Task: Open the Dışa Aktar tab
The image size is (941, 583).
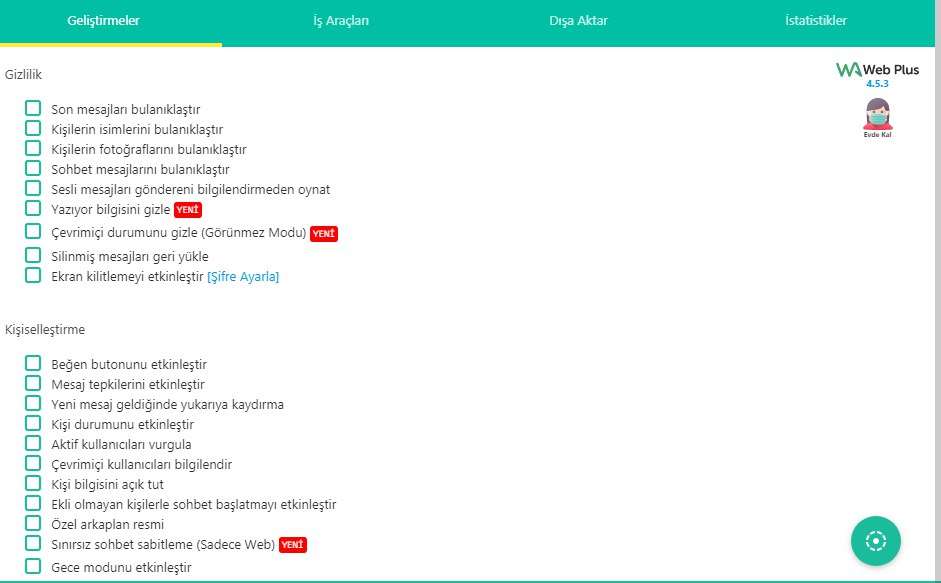Action: click(578, 21)
